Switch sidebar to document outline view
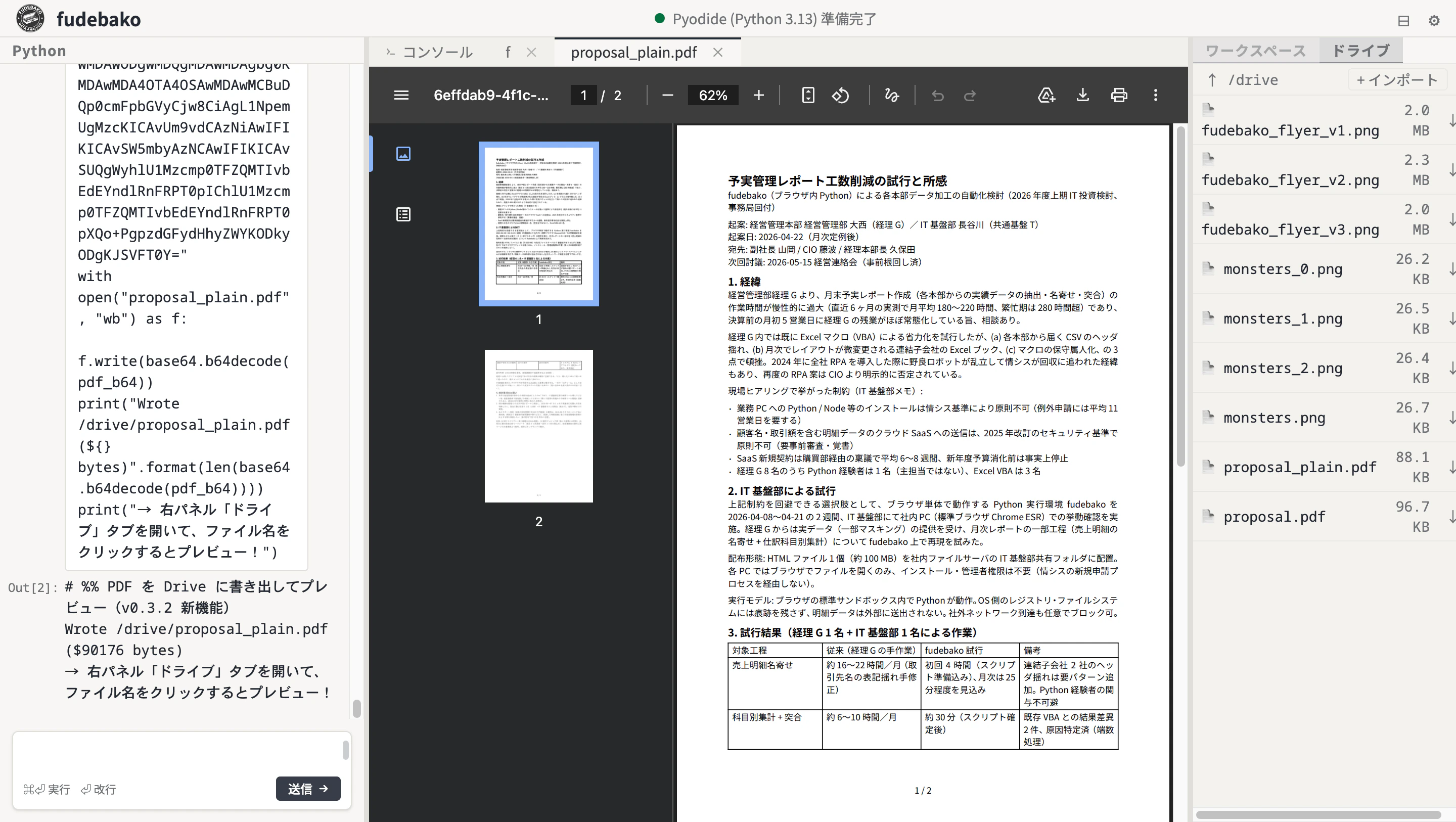This screenshot has width=1456, height=822. click(403, 214)
